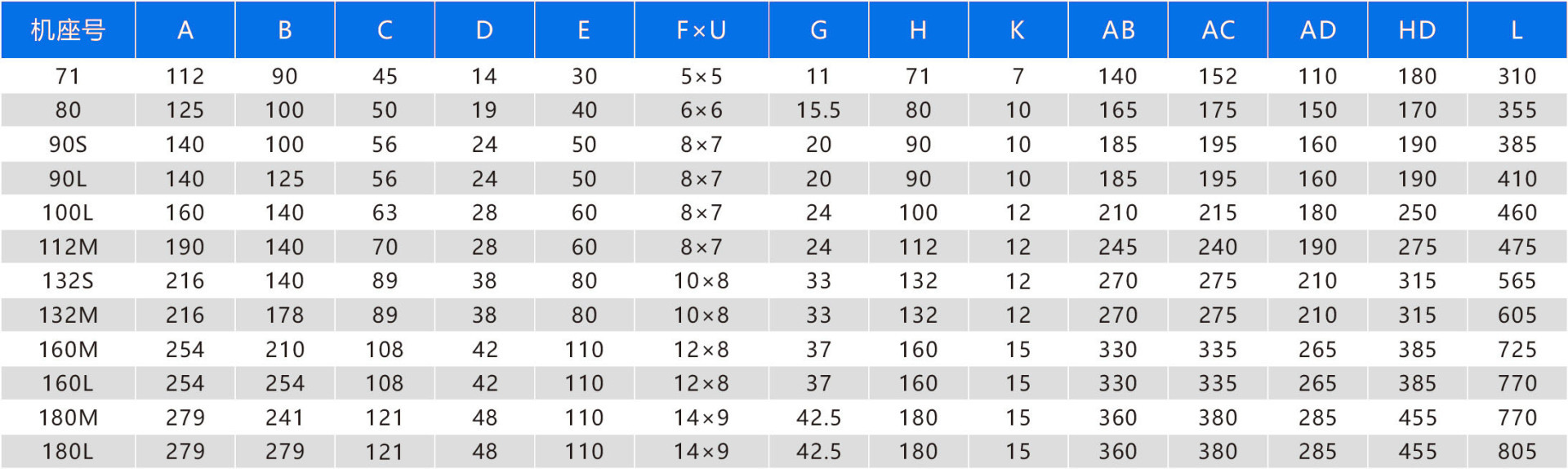The image size is (1568, 469).
Task: Select the F×U column header
Action: click(702, 30)
